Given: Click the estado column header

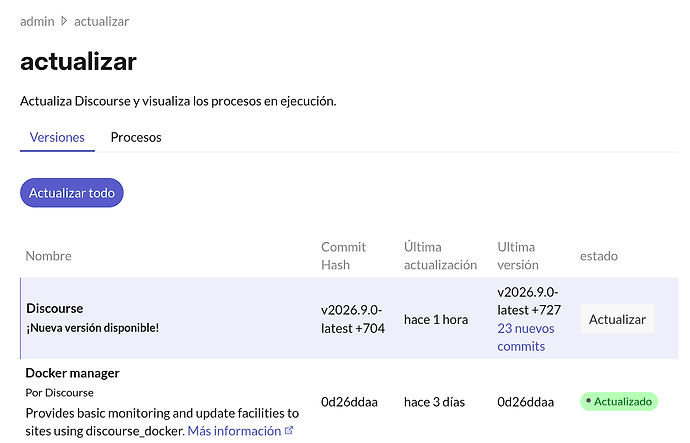Looking at the screenshot, I should tap(598, 256).
